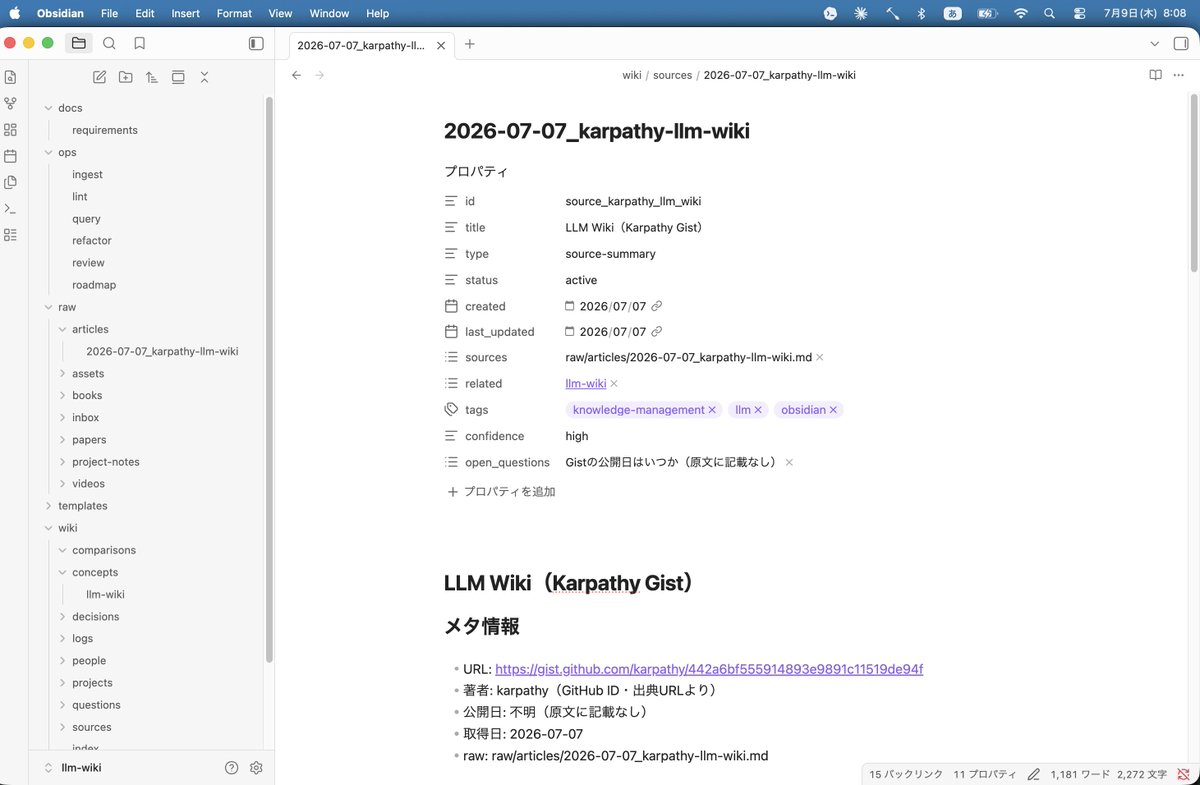The width and height of the screenshot is (1200, 785).
Task: Open the Insert menu
Action: pyautogui.click(x=185, y=14)
